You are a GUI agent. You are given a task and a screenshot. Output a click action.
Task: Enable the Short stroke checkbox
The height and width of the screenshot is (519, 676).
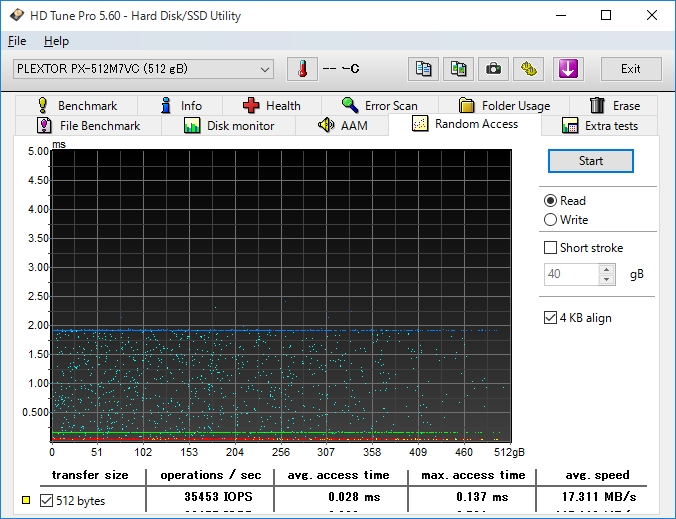click(x=550, y=248)
